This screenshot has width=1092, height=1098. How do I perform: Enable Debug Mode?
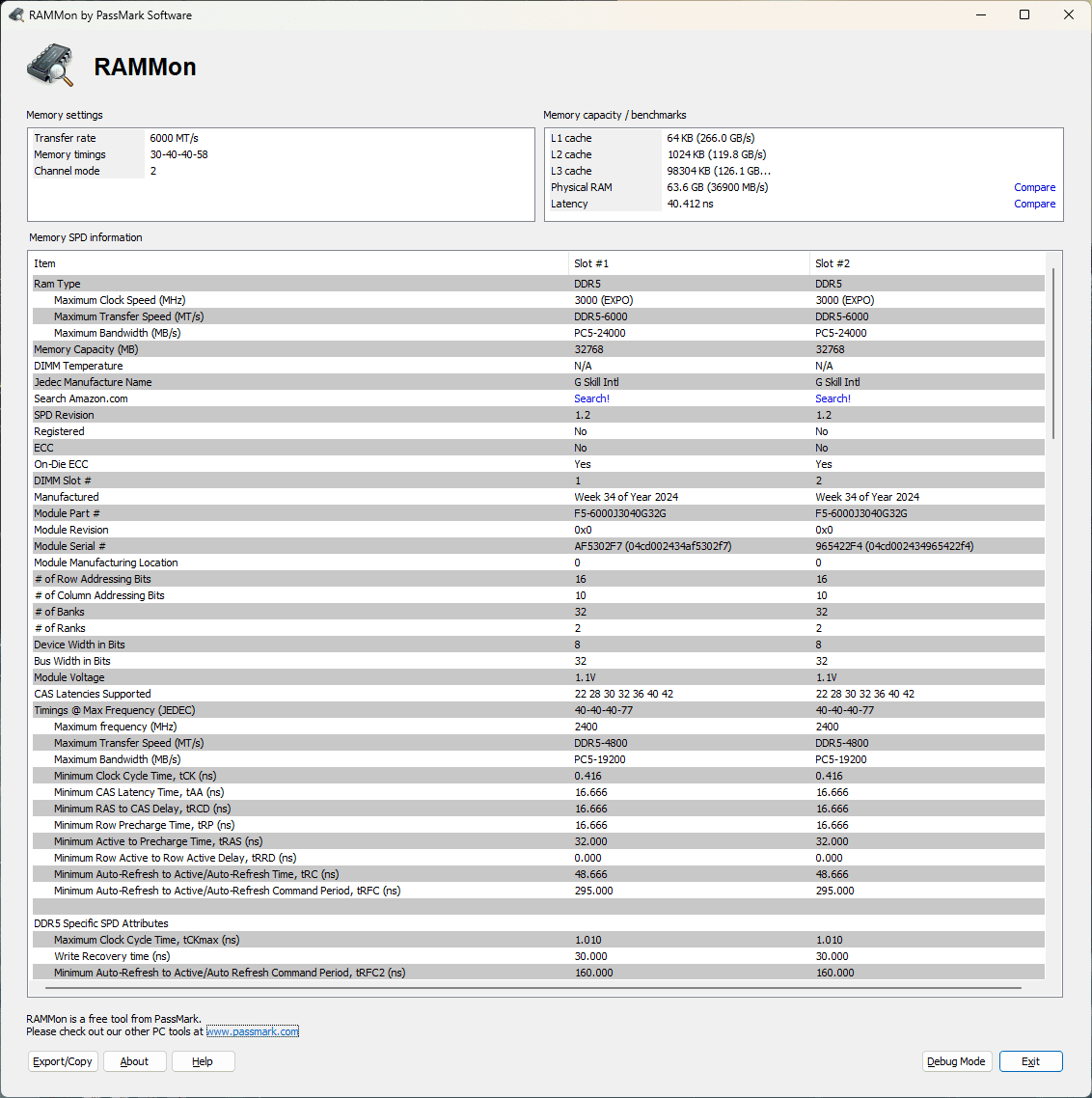(956, 1061)
